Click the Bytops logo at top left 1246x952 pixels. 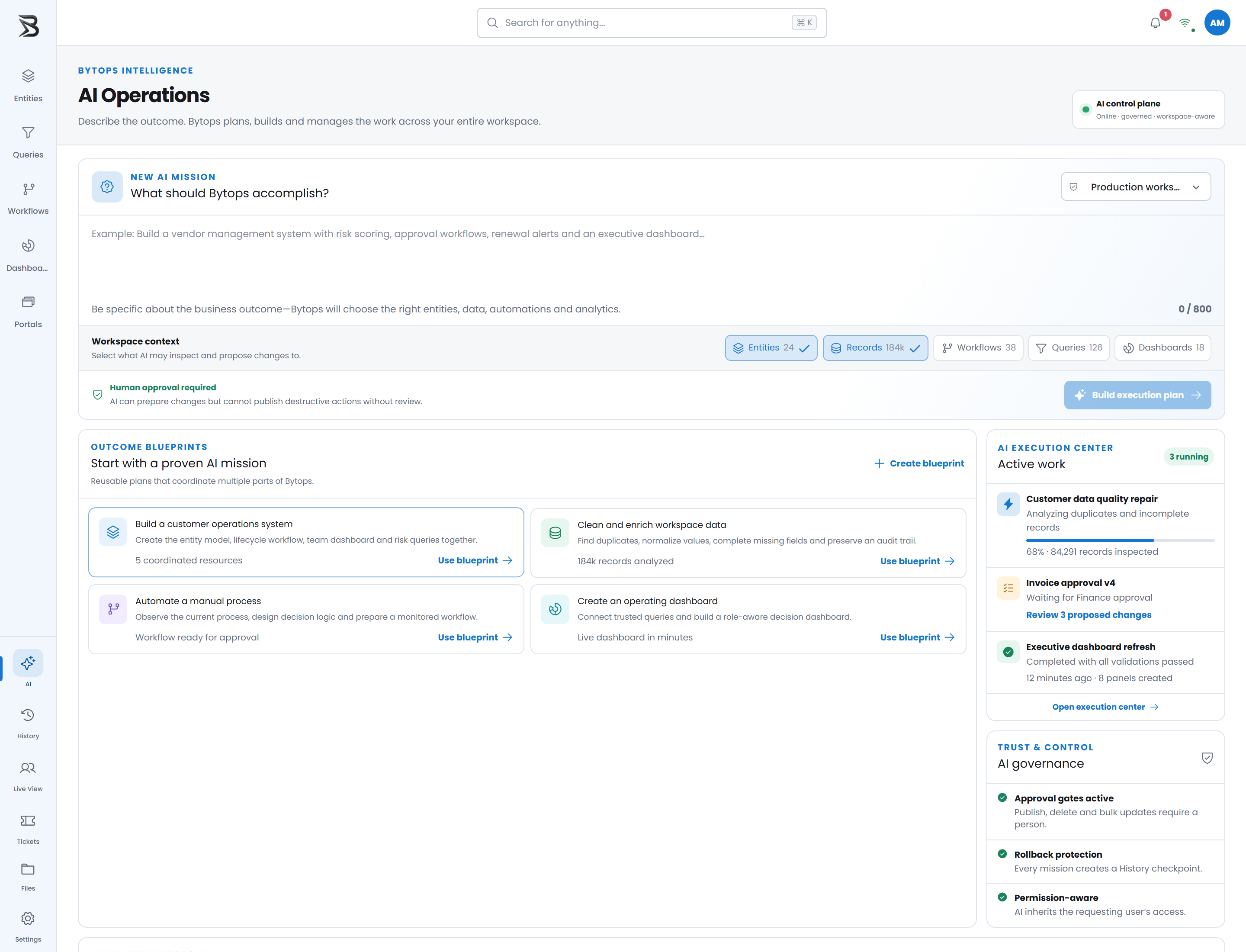pos(28,26)
